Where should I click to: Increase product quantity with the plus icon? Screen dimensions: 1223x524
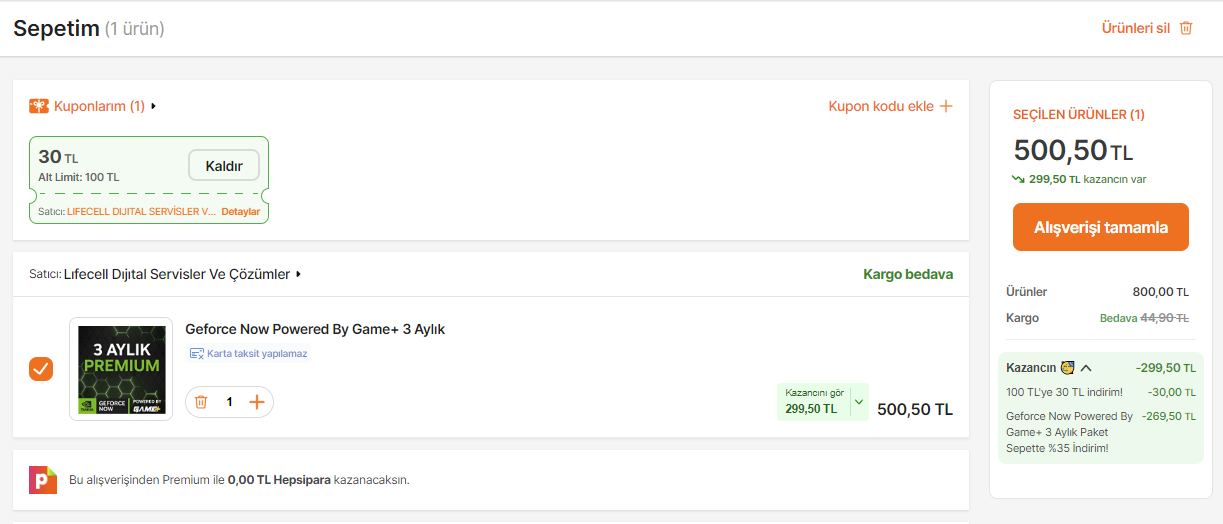tap(257, 402)
